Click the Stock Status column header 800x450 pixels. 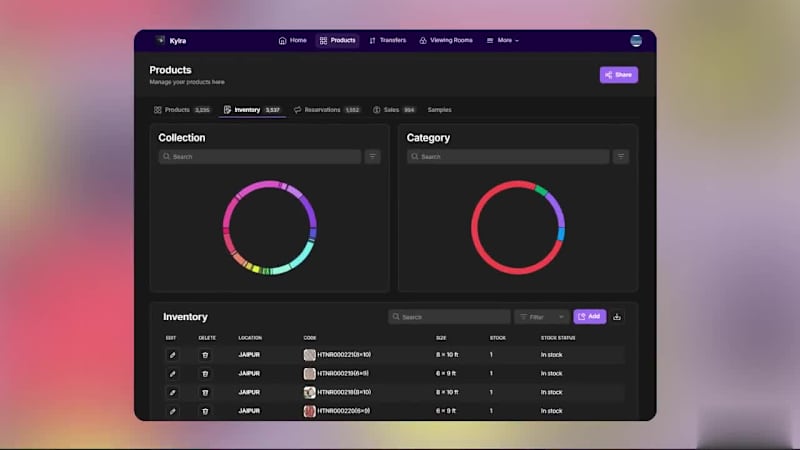click(x=558, y=338)
